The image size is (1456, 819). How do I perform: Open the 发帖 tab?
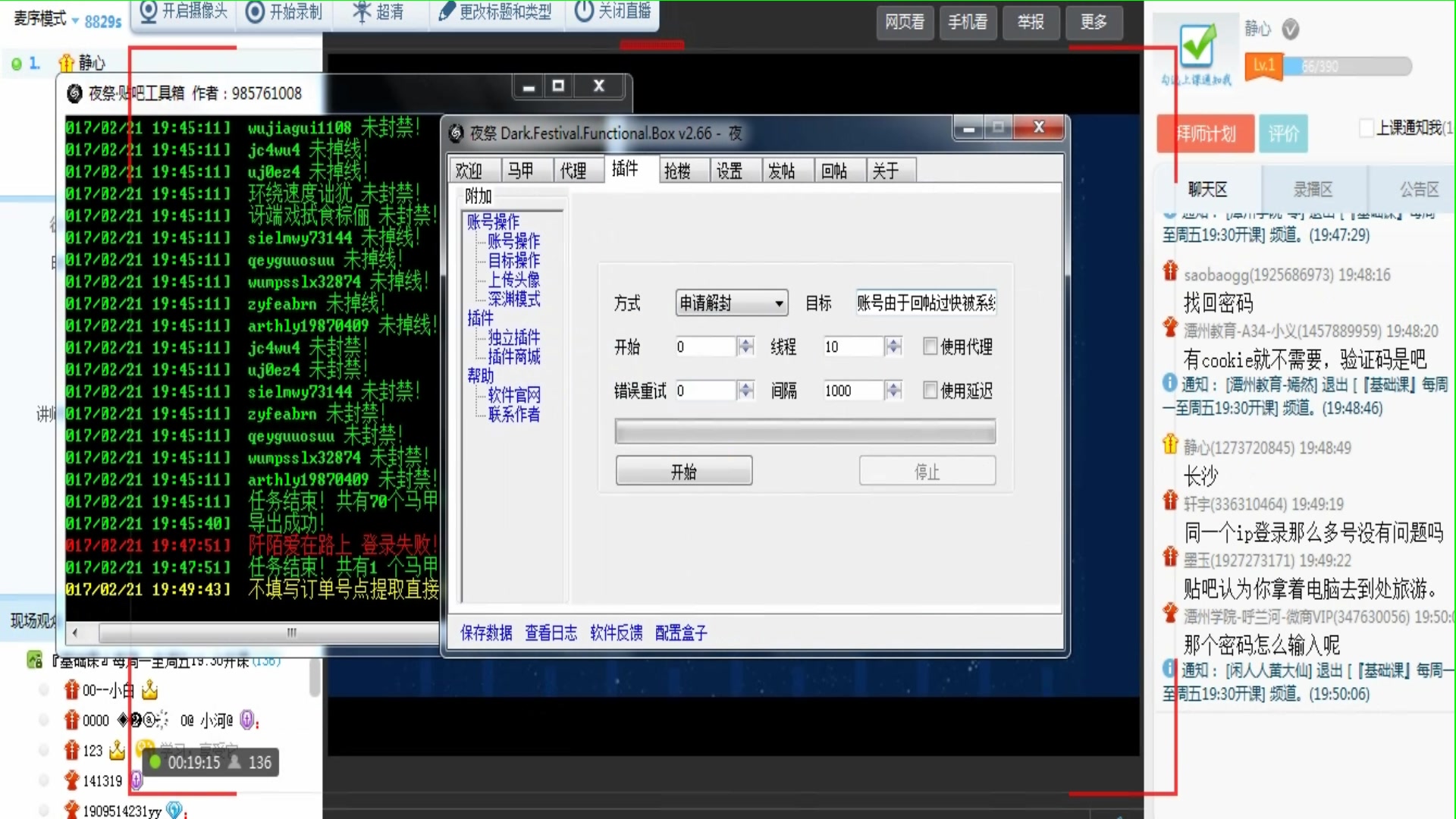[788, 171]
